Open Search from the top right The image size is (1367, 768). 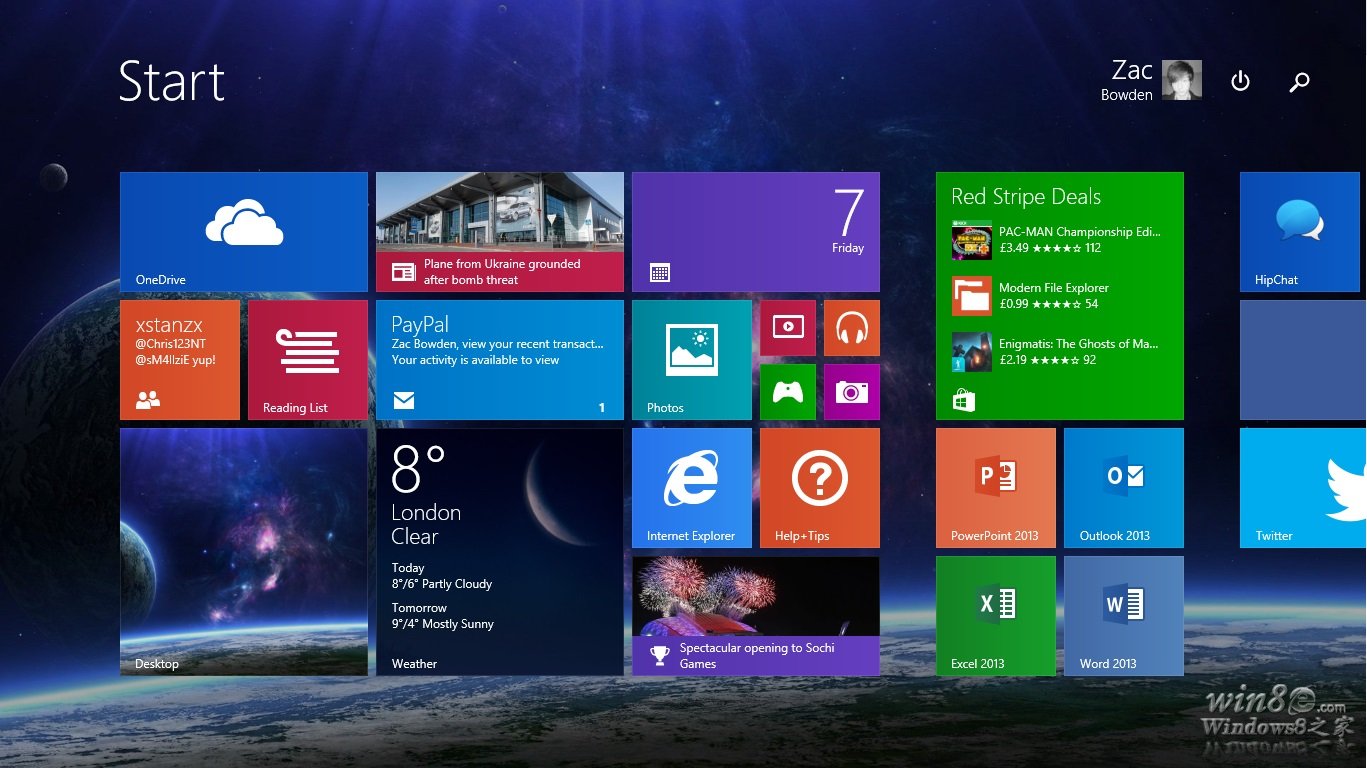[x=1299, y=81]
